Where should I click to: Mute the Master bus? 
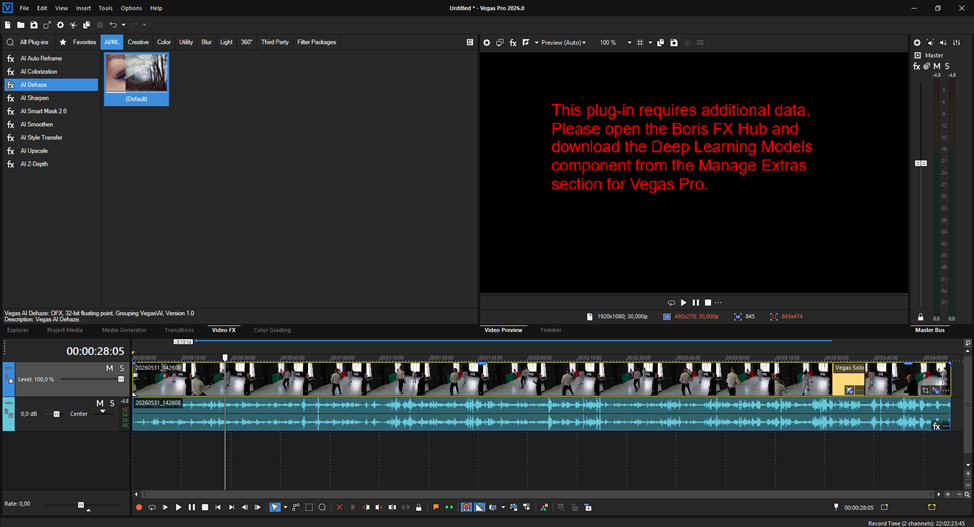[937, 66]
